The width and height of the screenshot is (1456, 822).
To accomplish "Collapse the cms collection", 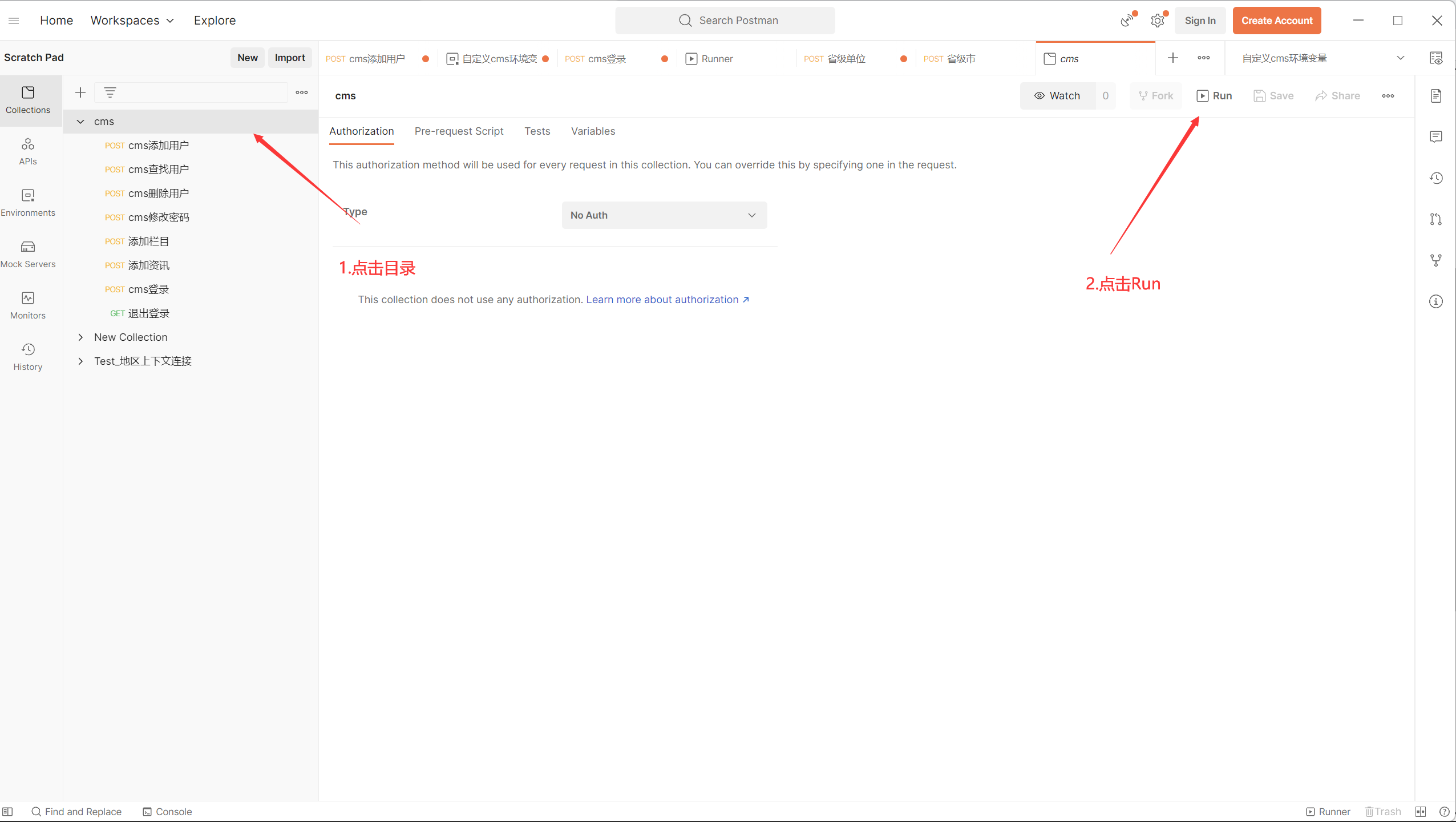I will (x=80, y=122).
